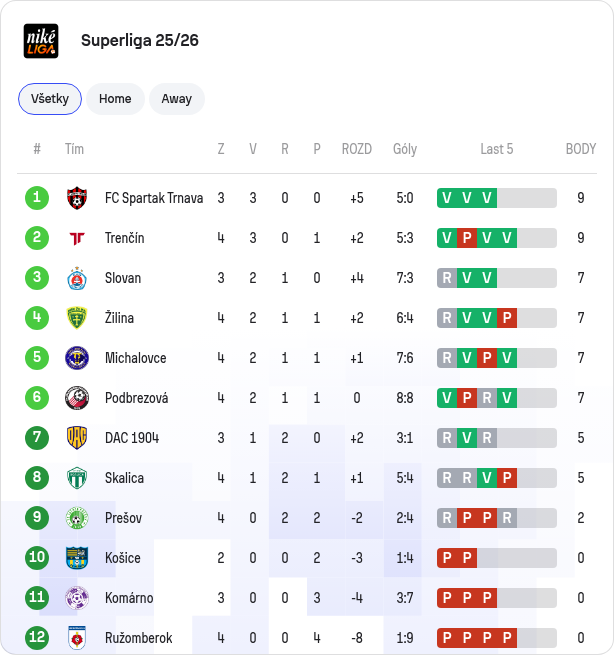Click the Trenčín team logo

[x=77, y=238]
